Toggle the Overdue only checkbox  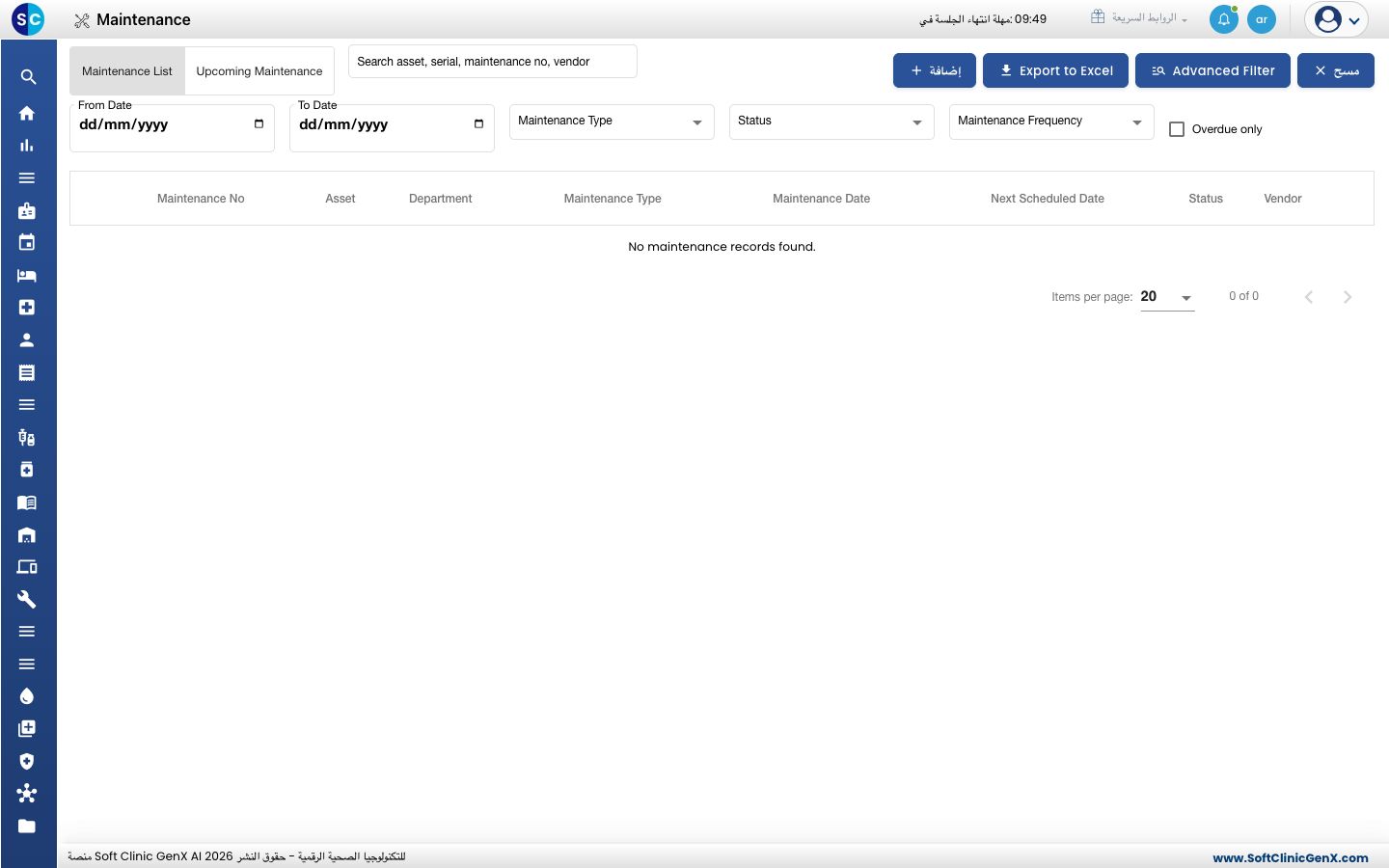pyautogui.click(x=1177, y=129)
